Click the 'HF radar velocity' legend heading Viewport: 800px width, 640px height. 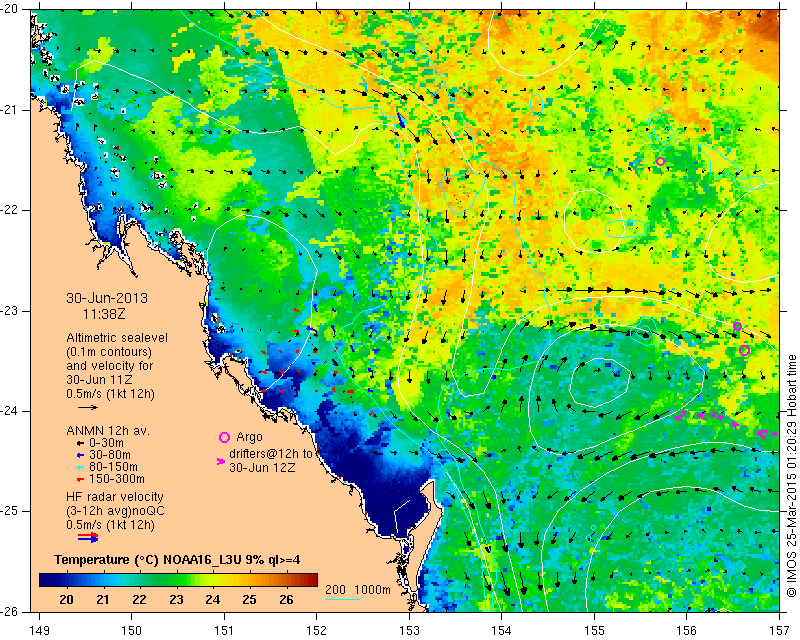pyautogui.click(x=115, y=497)
